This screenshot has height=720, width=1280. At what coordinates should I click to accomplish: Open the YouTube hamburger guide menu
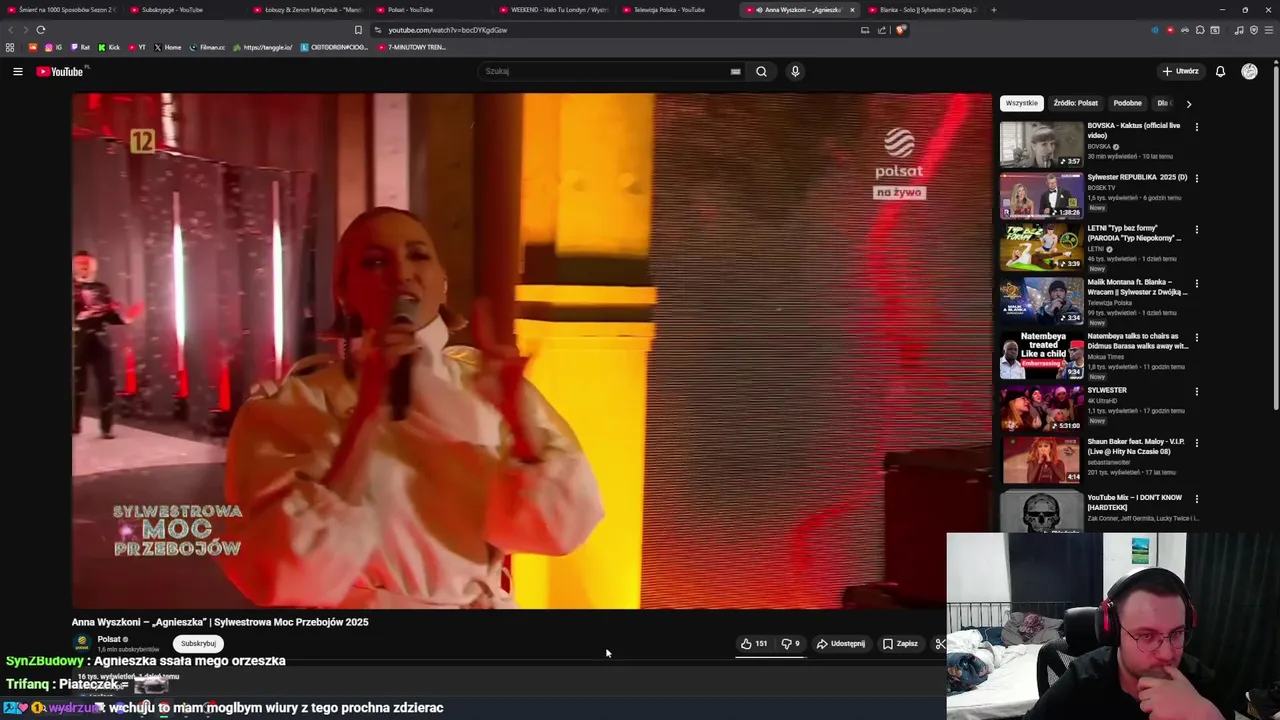tap(17, 71)
